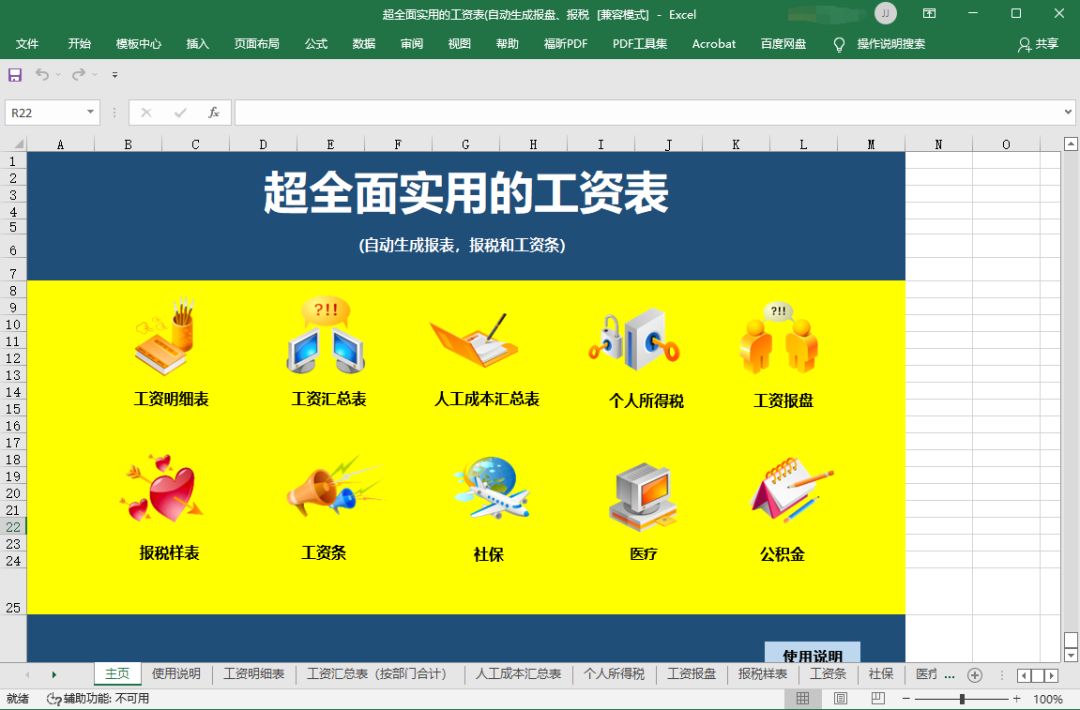Click the 共享 button at top right

click(1040, 43)
